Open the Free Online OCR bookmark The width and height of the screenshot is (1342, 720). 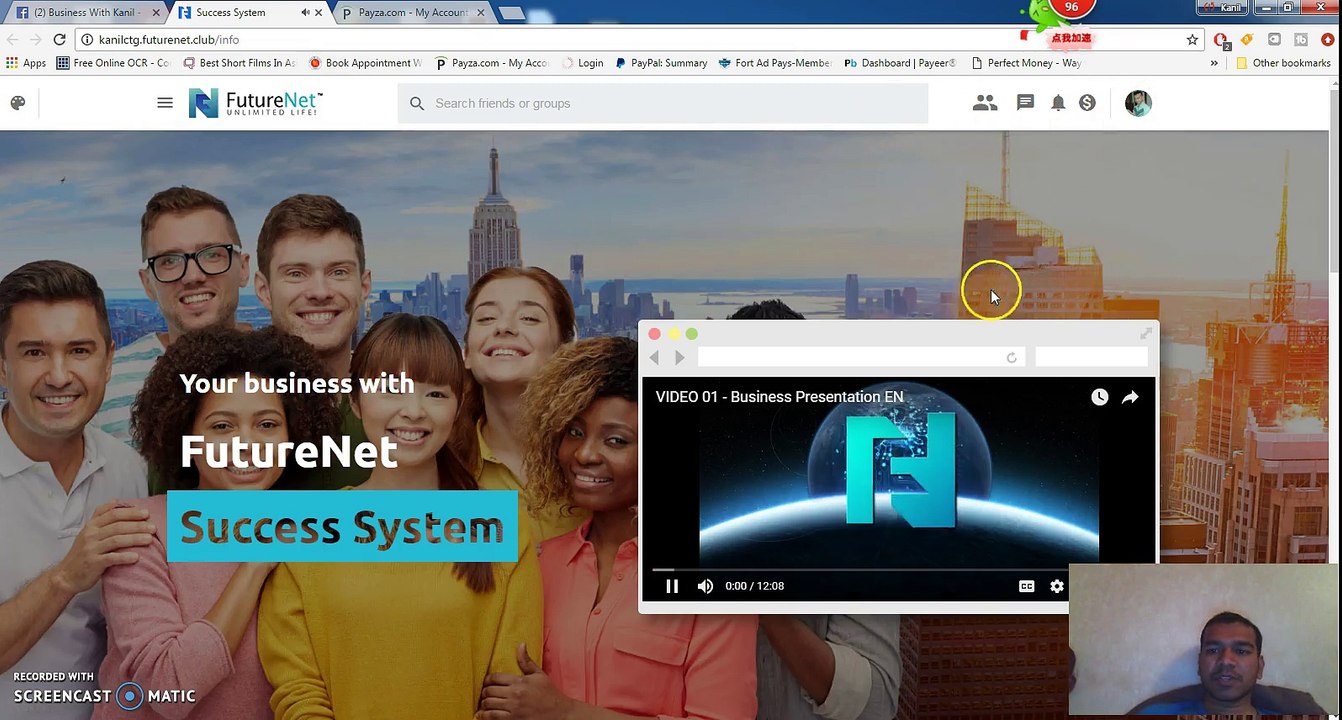click(x=113, y=62)
